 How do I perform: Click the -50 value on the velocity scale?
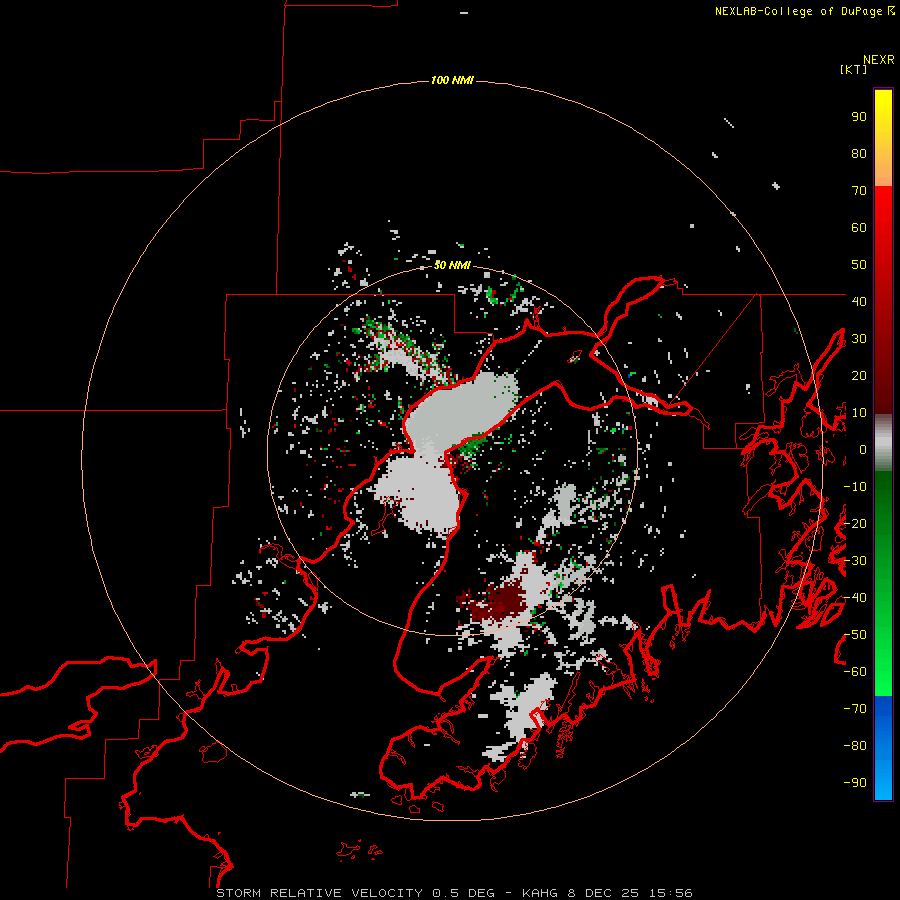tap(855, 635)
